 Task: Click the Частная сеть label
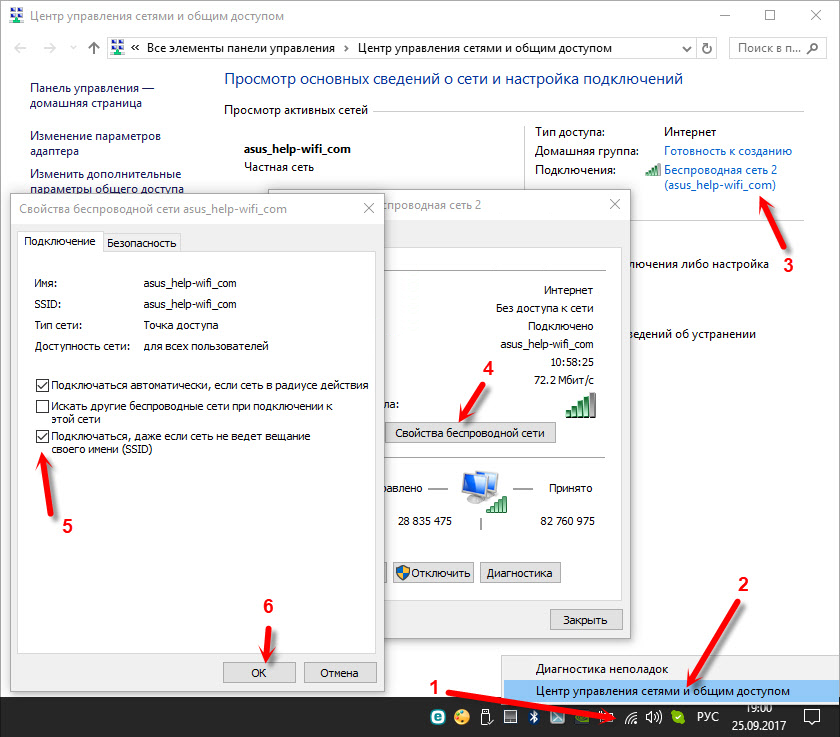(x=279, y=167)
